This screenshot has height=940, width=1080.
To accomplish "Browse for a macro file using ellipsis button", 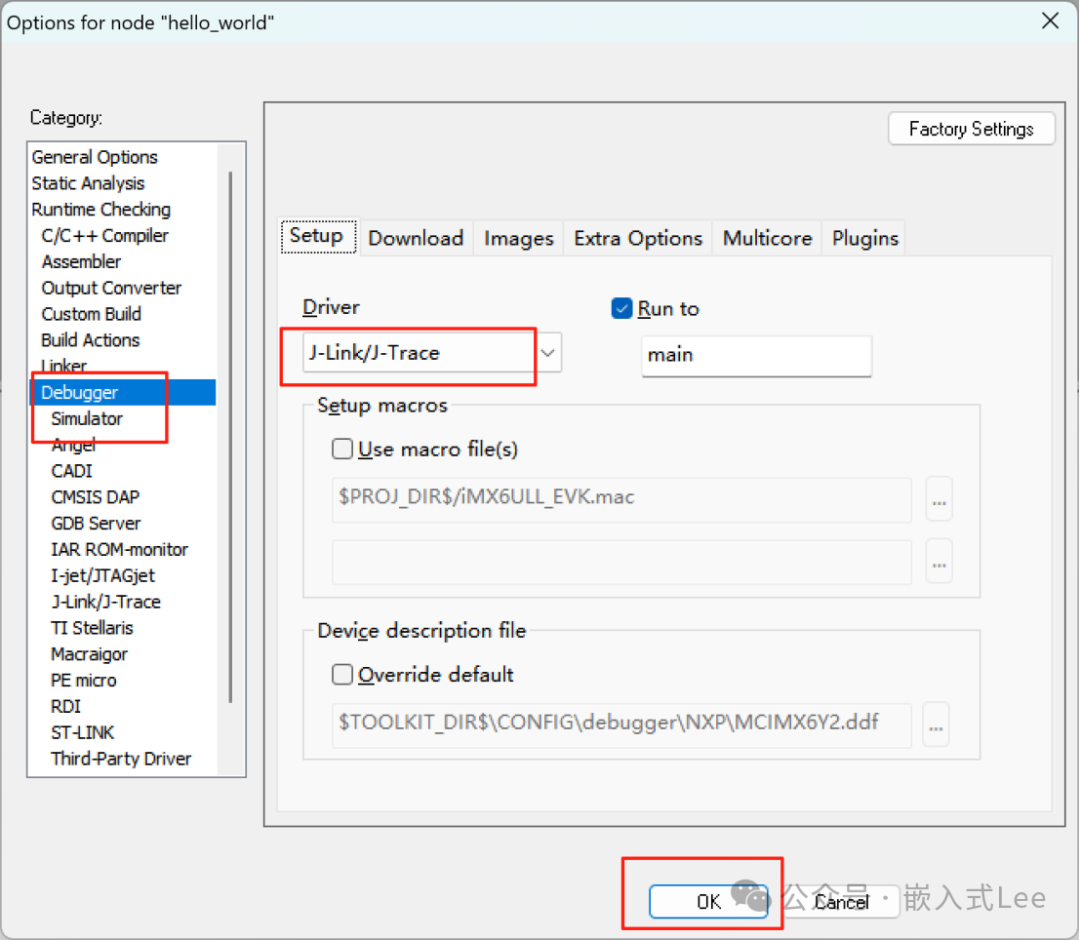I will tap(938, 499).
